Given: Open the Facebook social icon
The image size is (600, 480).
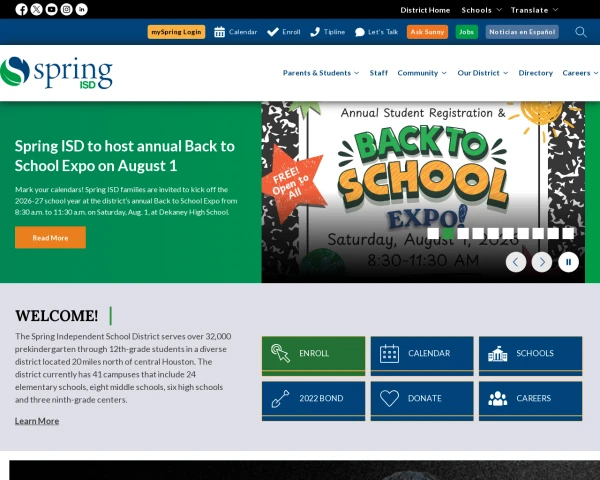Looking at the screenshot, I should coord(21,9).
